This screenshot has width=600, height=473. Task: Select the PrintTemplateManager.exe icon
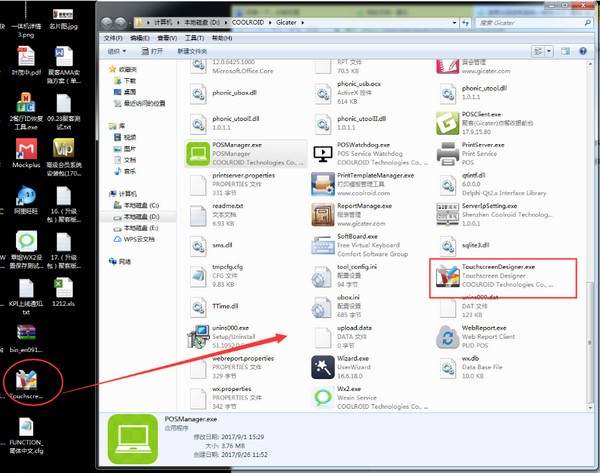pyautogui.click(x=323, y=184)
